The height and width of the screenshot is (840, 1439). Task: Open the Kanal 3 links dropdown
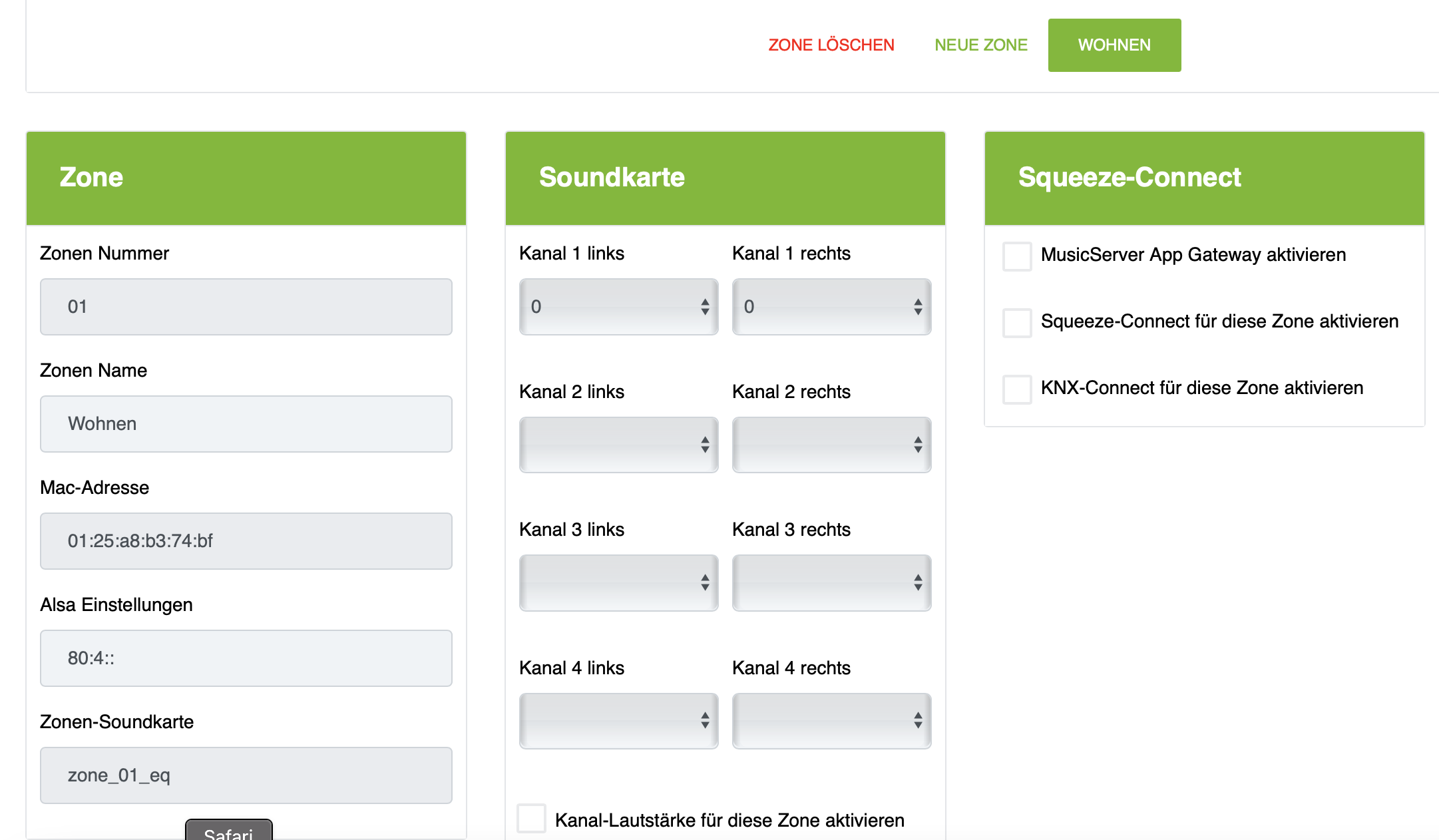click(618, 583)
